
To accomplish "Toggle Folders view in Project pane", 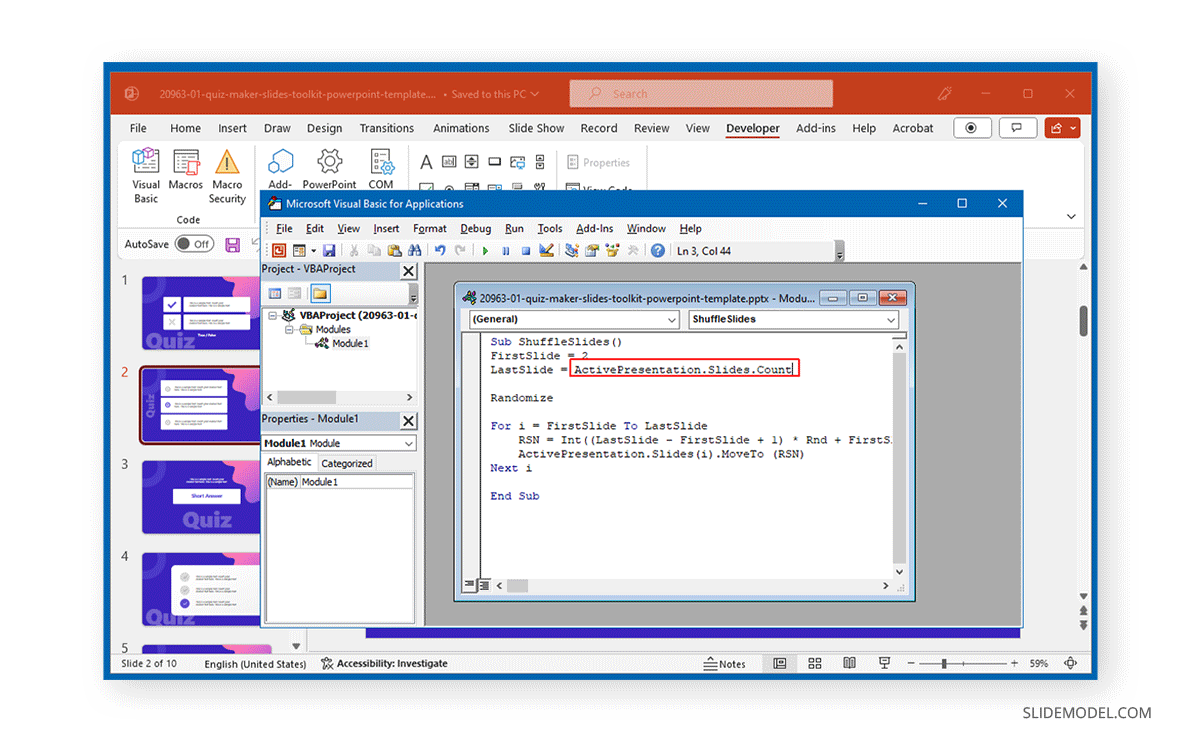I will (320, 293).
